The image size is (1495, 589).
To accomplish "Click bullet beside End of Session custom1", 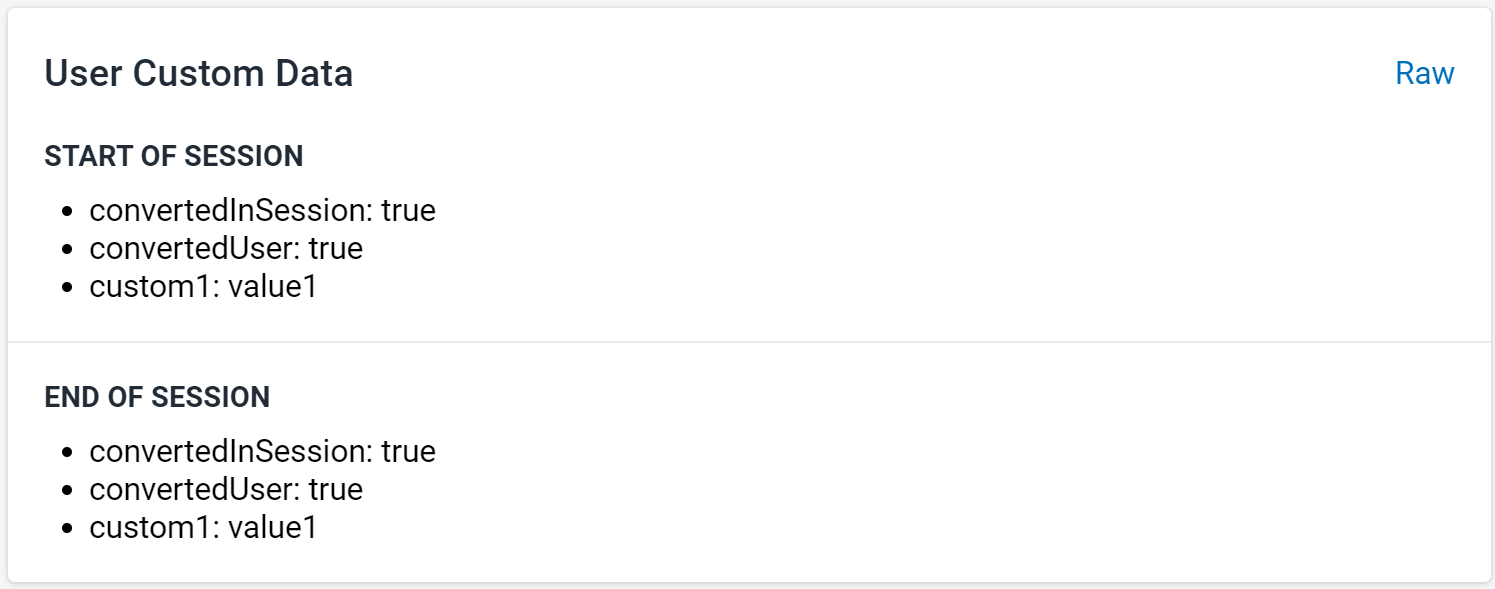I will click(x=68, y=529).
